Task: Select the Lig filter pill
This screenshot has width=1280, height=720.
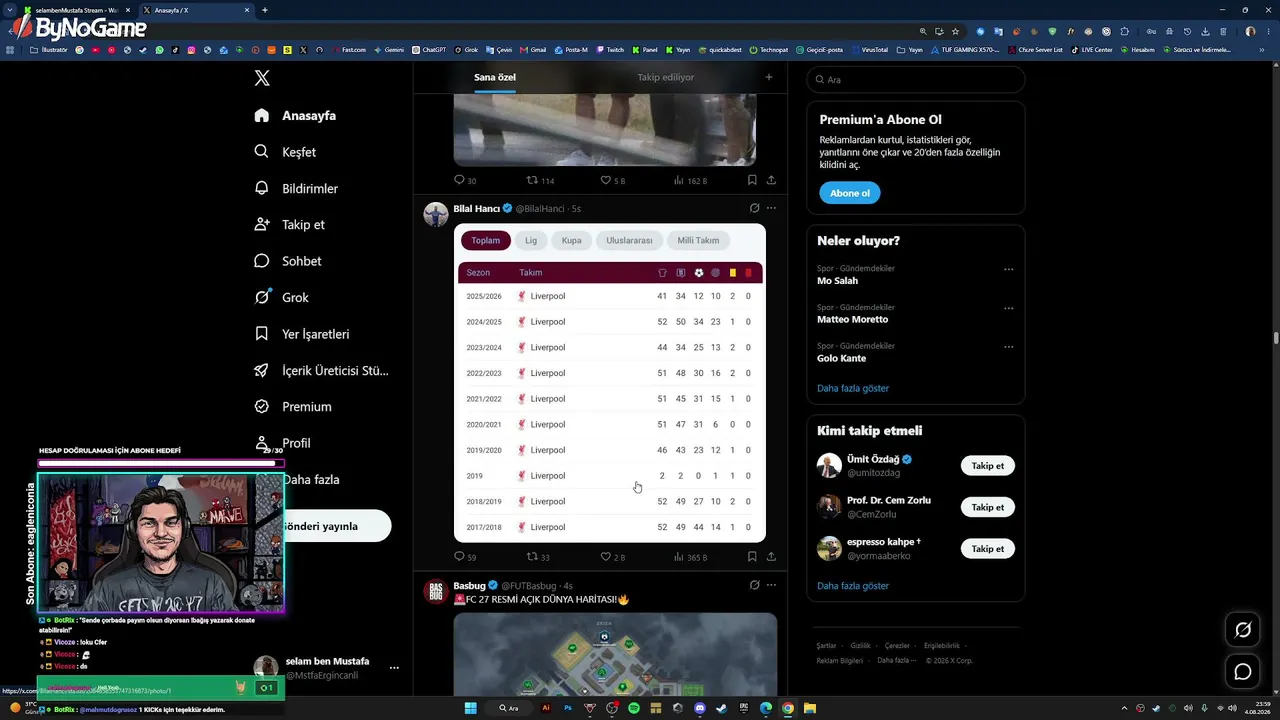Action: point(531,240)
